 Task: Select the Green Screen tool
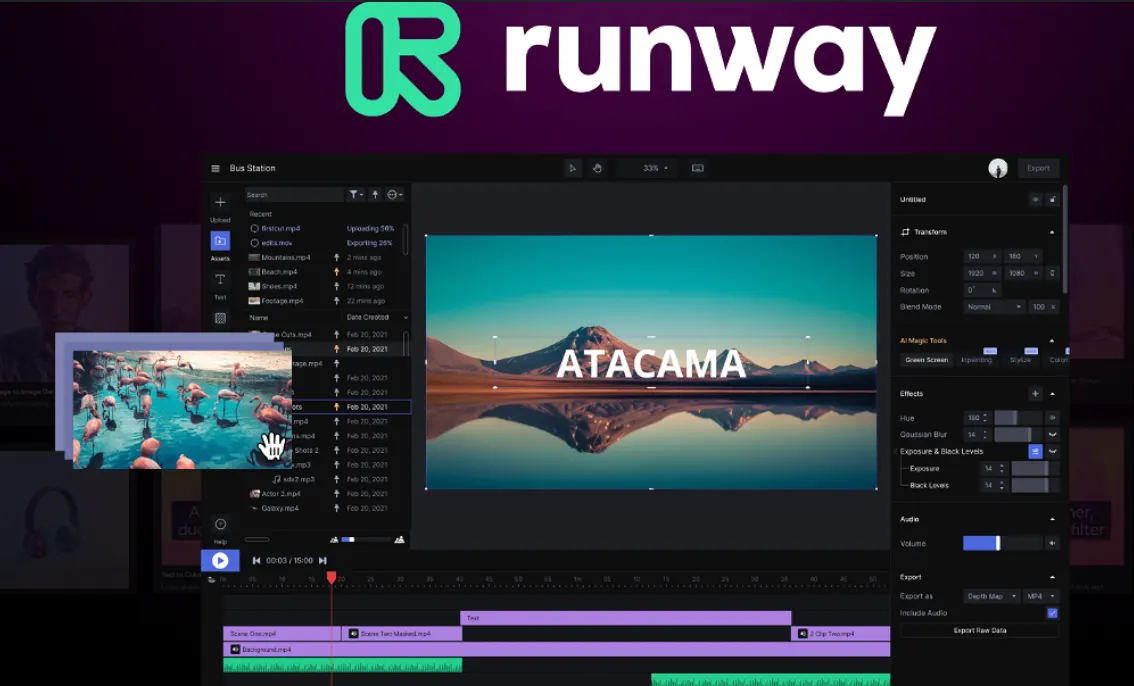pos(926,359)
